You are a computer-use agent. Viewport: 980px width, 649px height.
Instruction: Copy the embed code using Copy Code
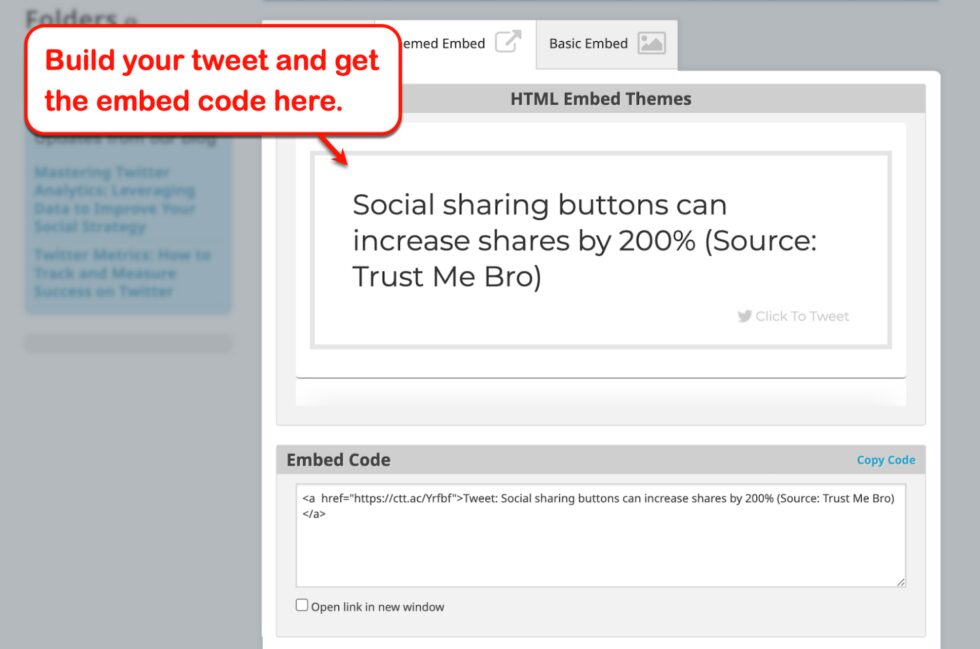[x=886, y=460]
